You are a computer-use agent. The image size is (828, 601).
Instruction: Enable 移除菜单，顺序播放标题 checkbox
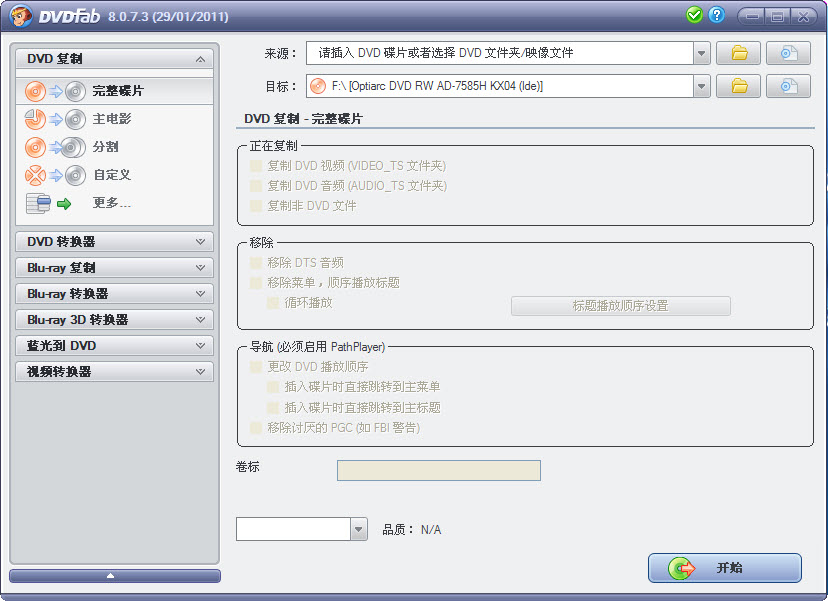[256, 283]
